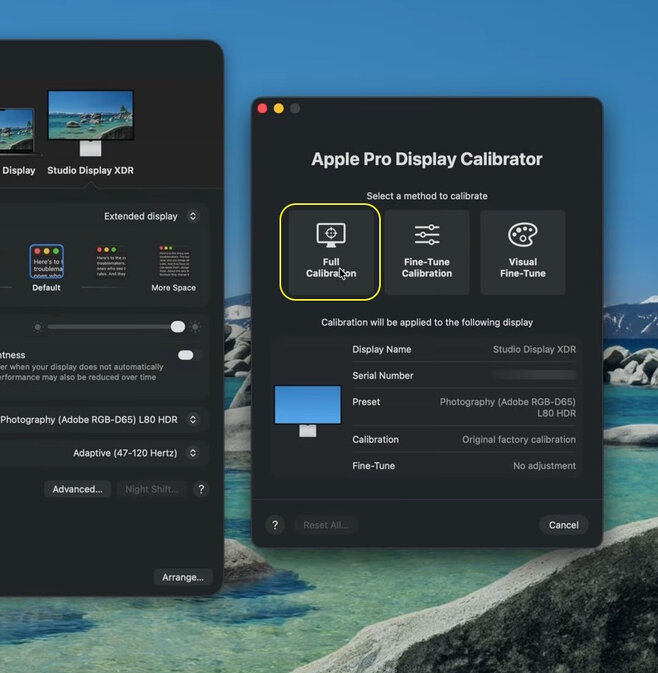Click the dim brightness sun icon
The image size is (658, 673).
(38, 327)
